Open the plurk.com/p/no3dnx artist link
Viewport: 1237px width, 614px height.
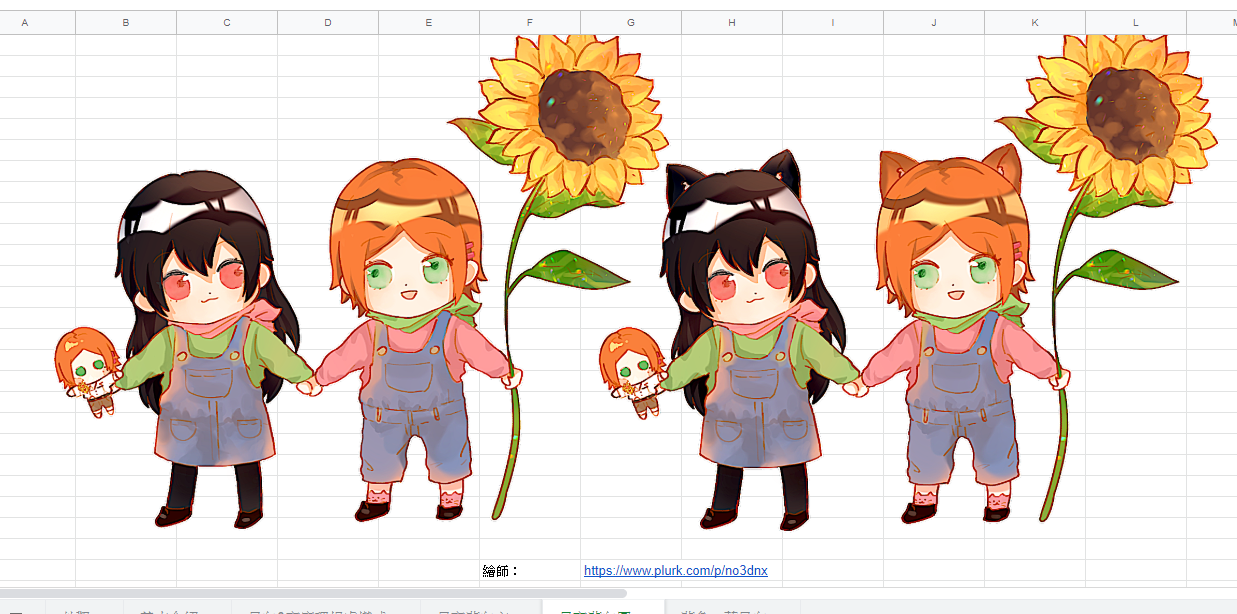(x=676, y=571)
